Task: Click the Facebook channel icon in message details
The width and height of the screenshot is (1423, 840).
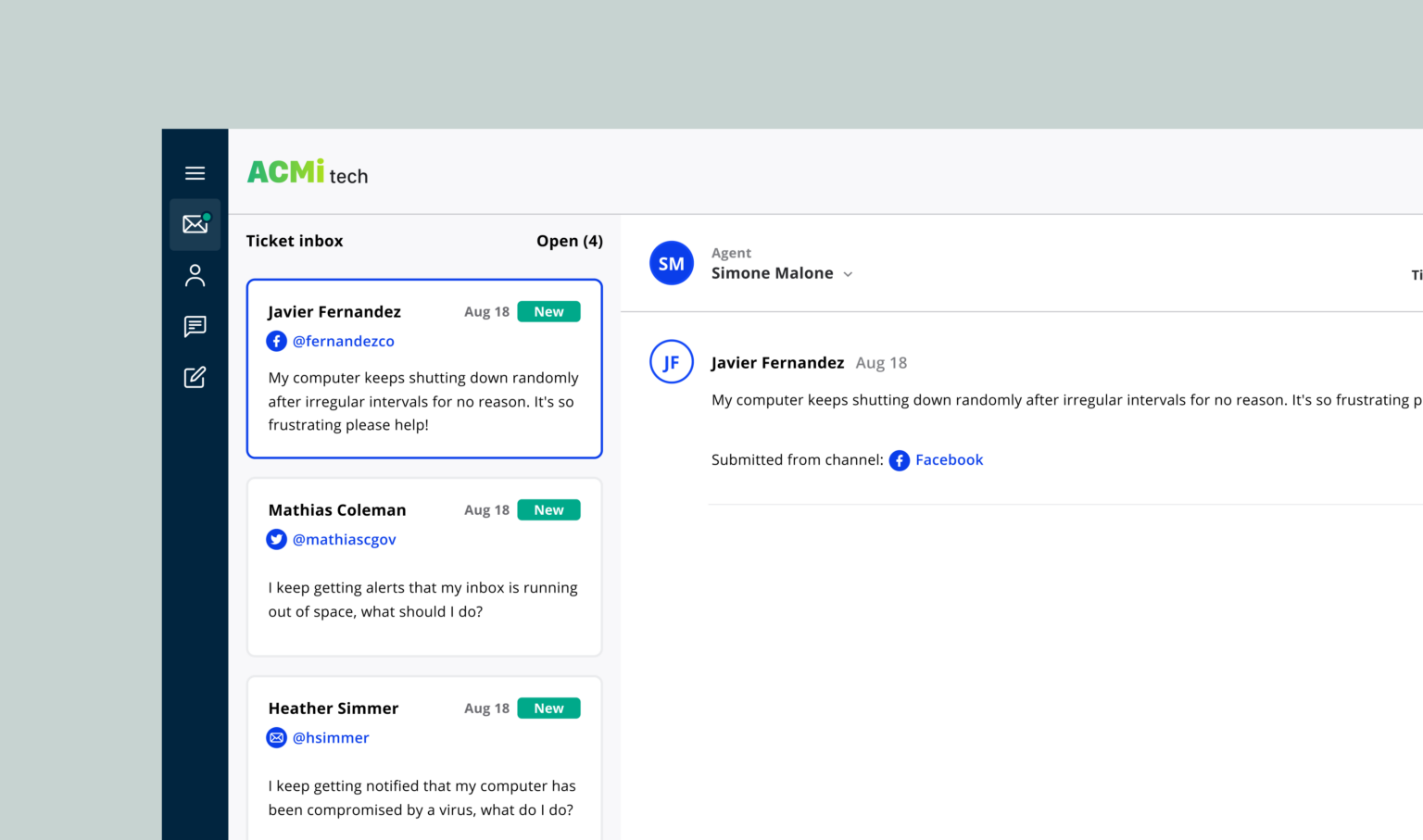Action: click(899, 459)
